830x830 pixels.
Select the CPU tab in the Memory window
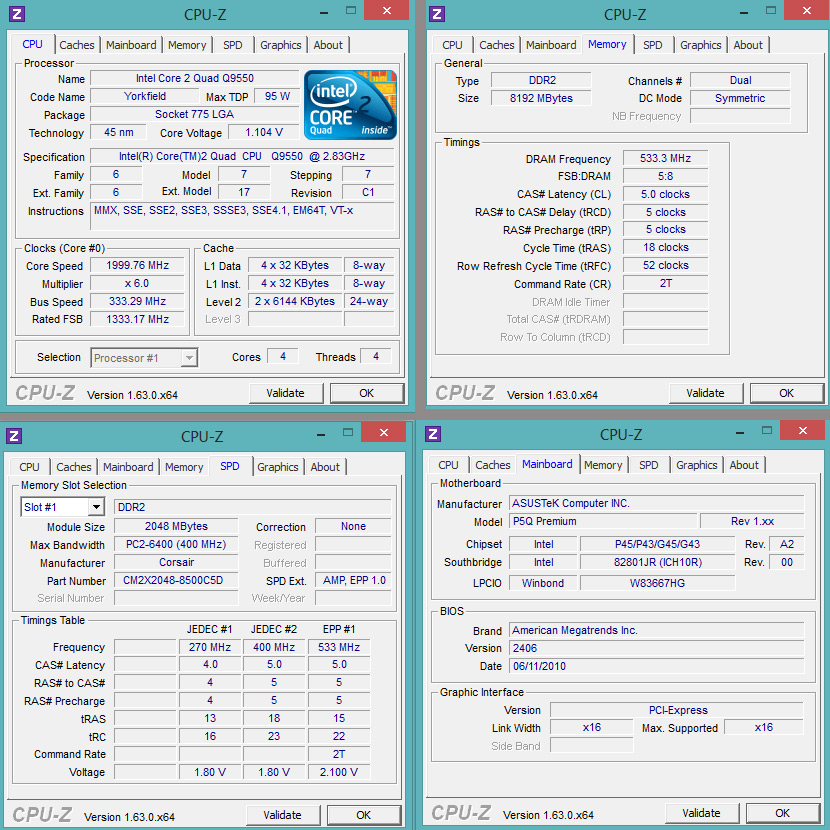coord(452,45)
